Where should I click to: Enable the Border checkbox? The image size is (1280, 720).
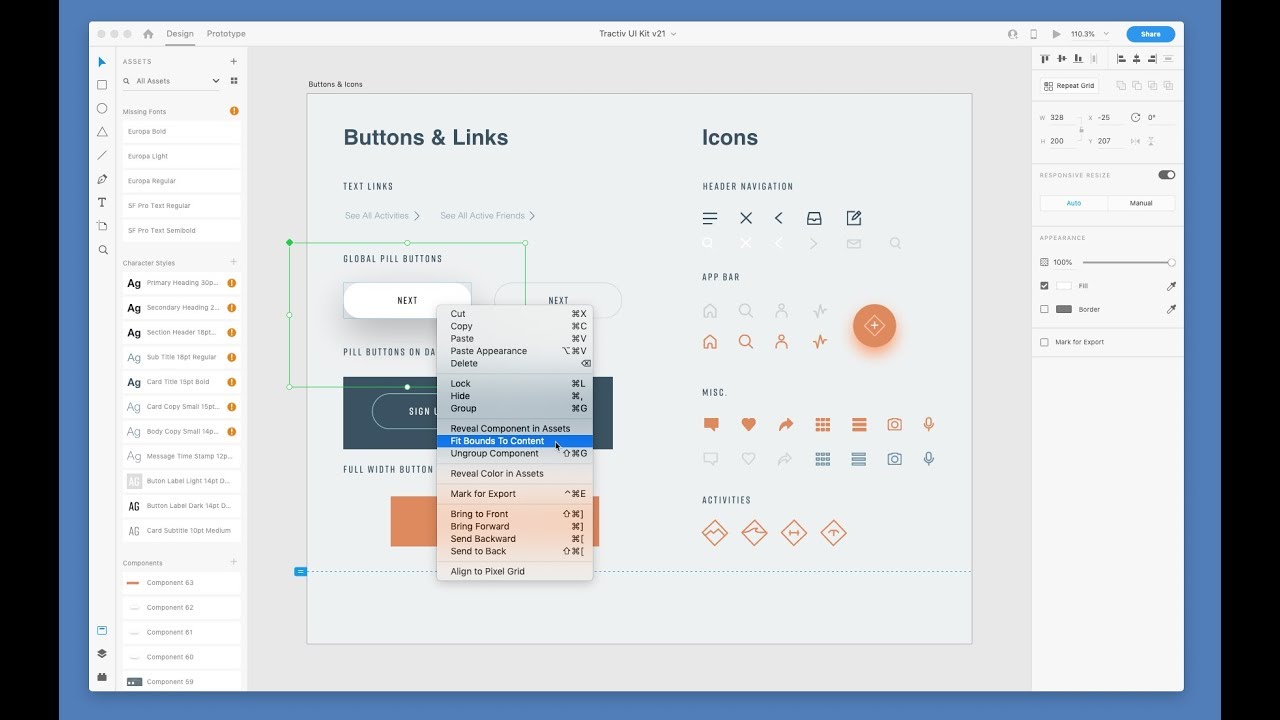tap(1045, 309)
